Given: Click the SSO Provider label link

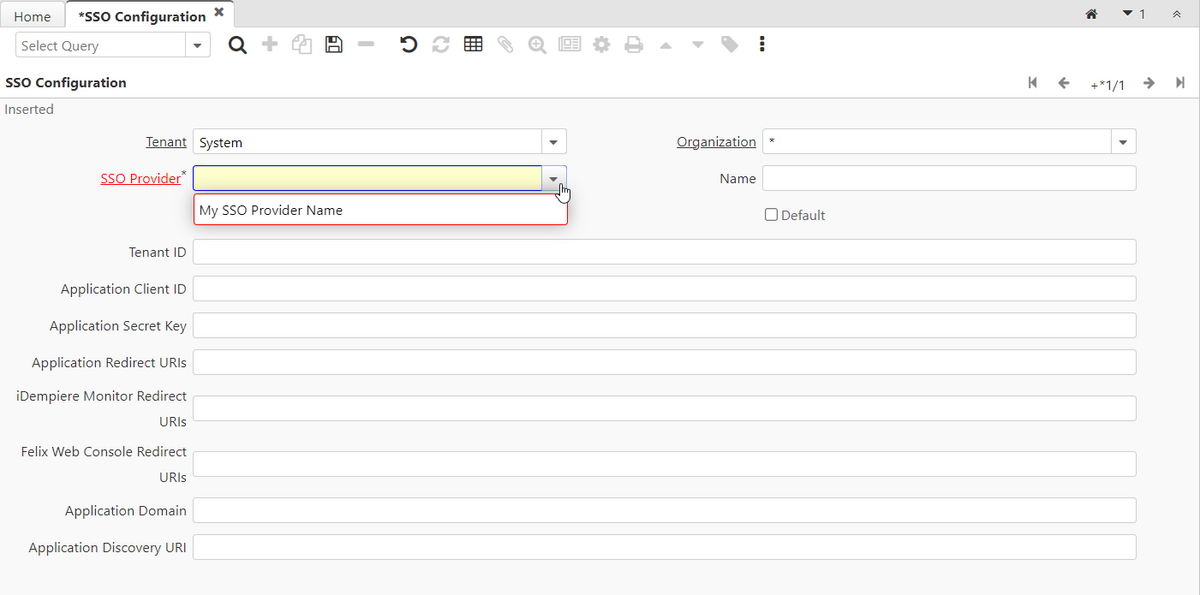Looking at the screenshot, I should [140, 179].
